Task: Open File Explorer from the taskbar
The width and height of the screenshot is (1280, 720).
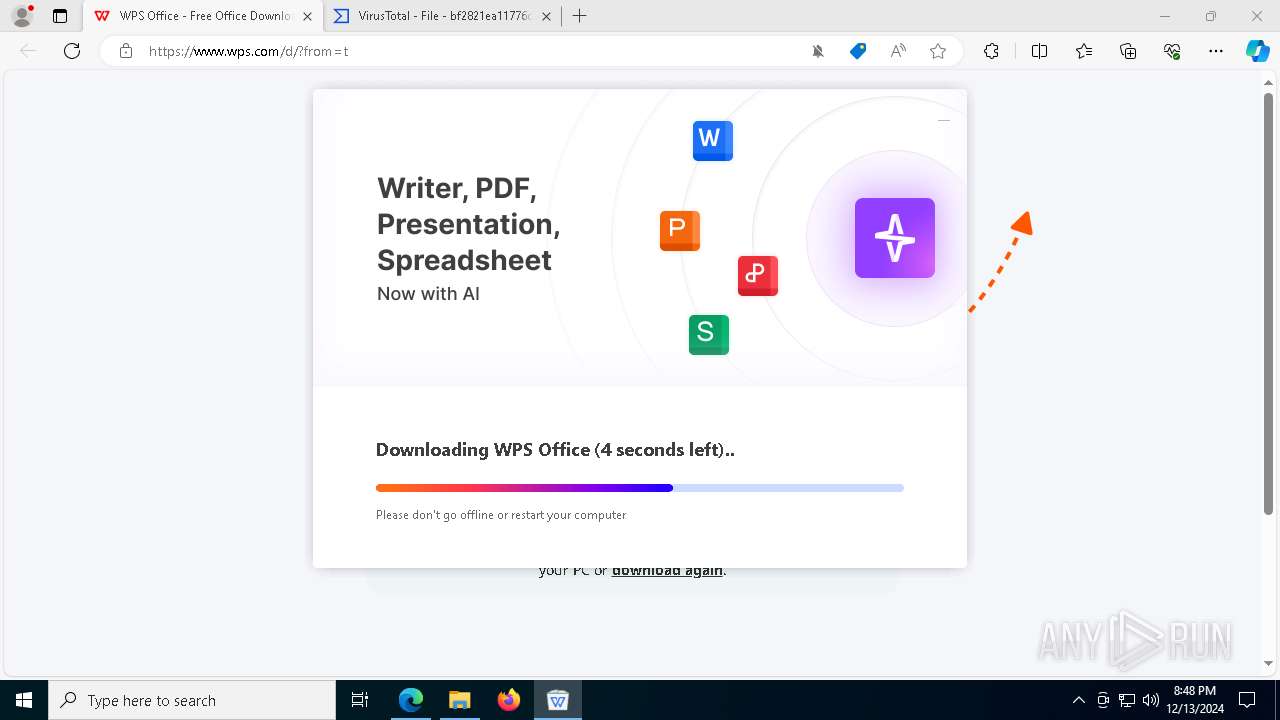Action: [x=460, y=700]
